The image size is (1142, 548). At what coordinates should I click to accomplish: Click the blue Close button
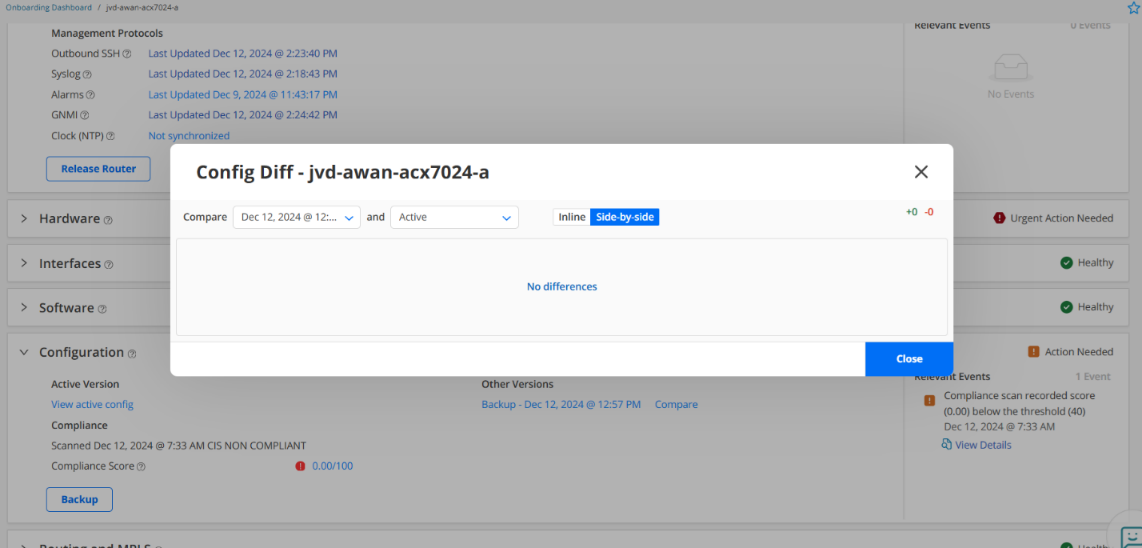click(909, 359)
